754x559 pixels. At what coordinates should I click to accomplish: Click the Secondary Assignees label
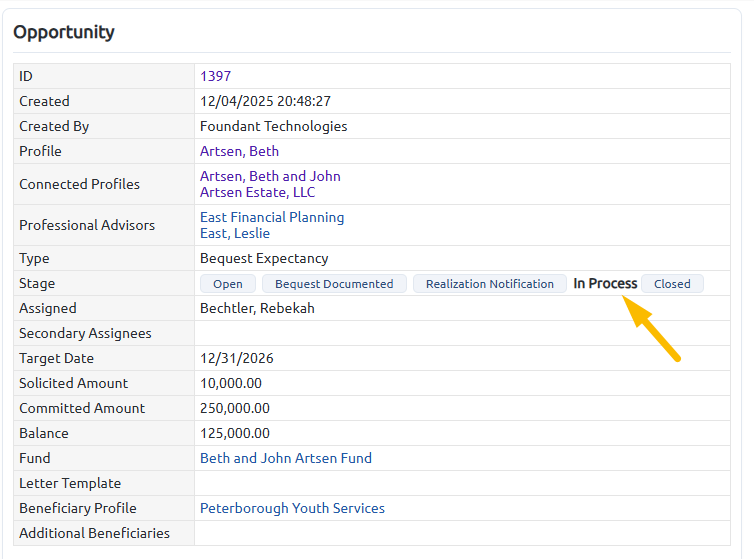click(x=85, y=333)
